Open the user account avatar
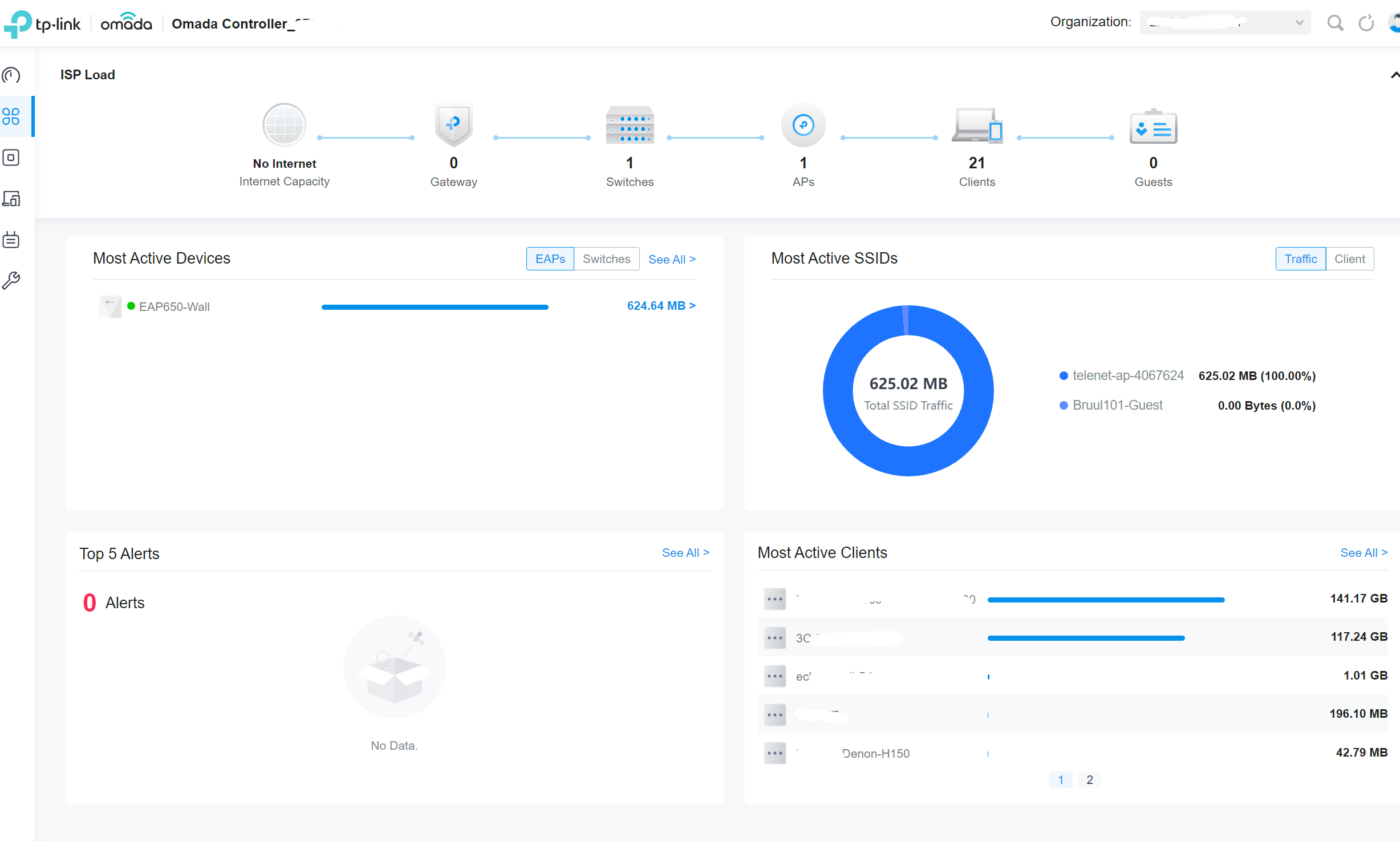The height and width of the screenshot is (841, 1400). [x=1394, y=23]
